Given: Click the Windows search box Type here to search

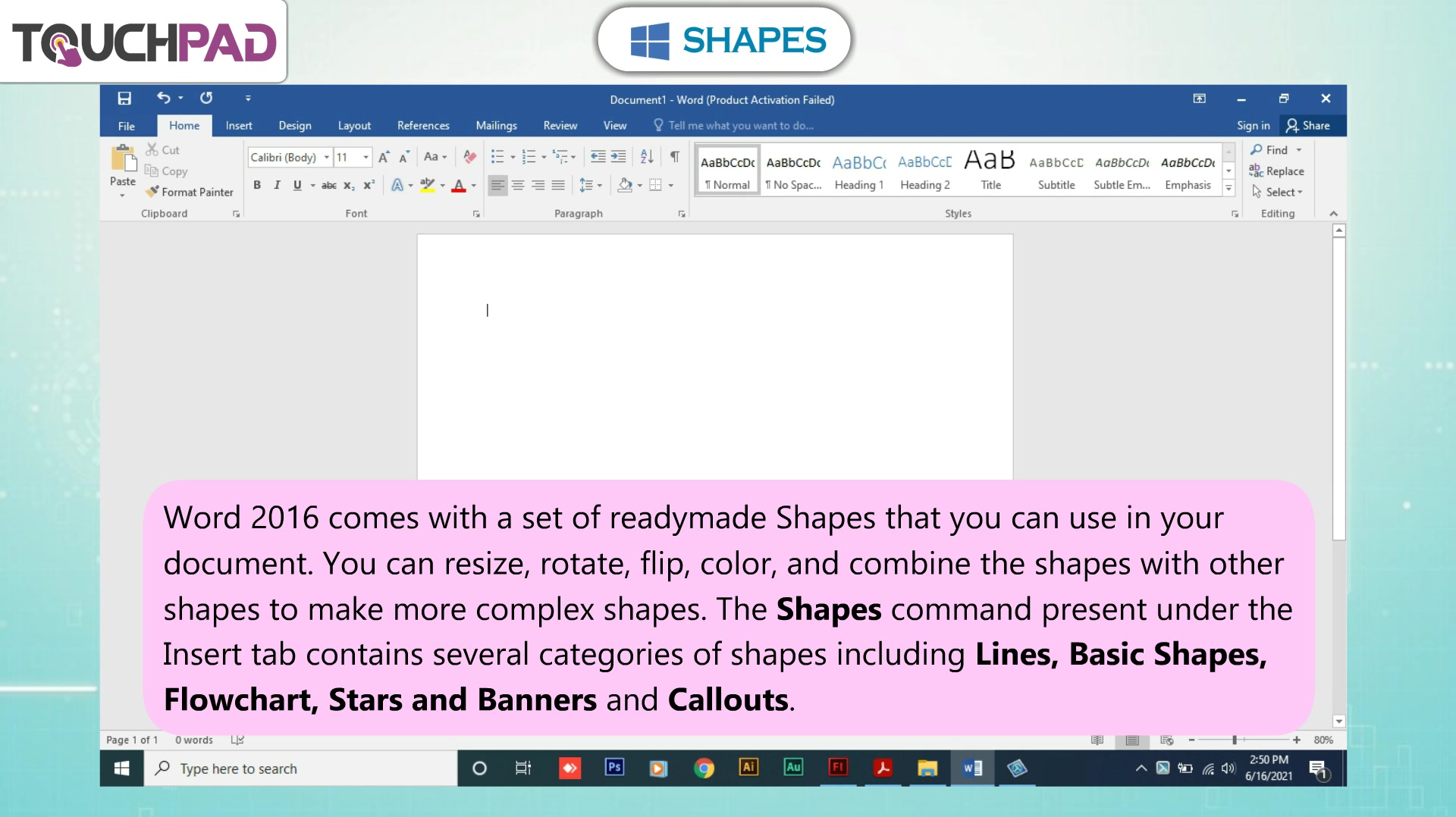Looking at the screenshot, I should 301,768.
